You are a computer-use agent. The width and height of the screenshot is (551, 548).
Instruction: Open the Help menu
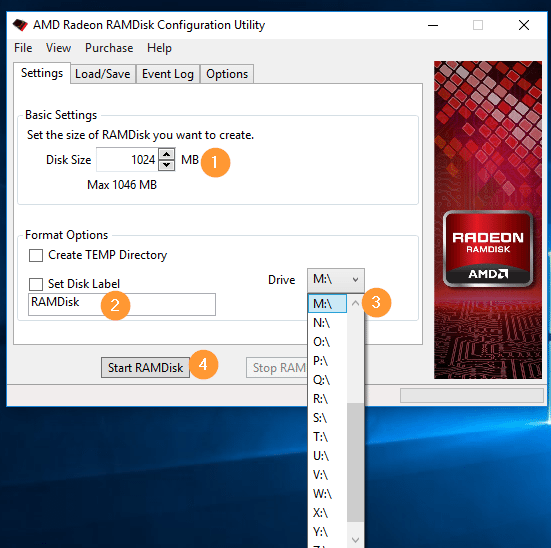[x=159, y=48]
